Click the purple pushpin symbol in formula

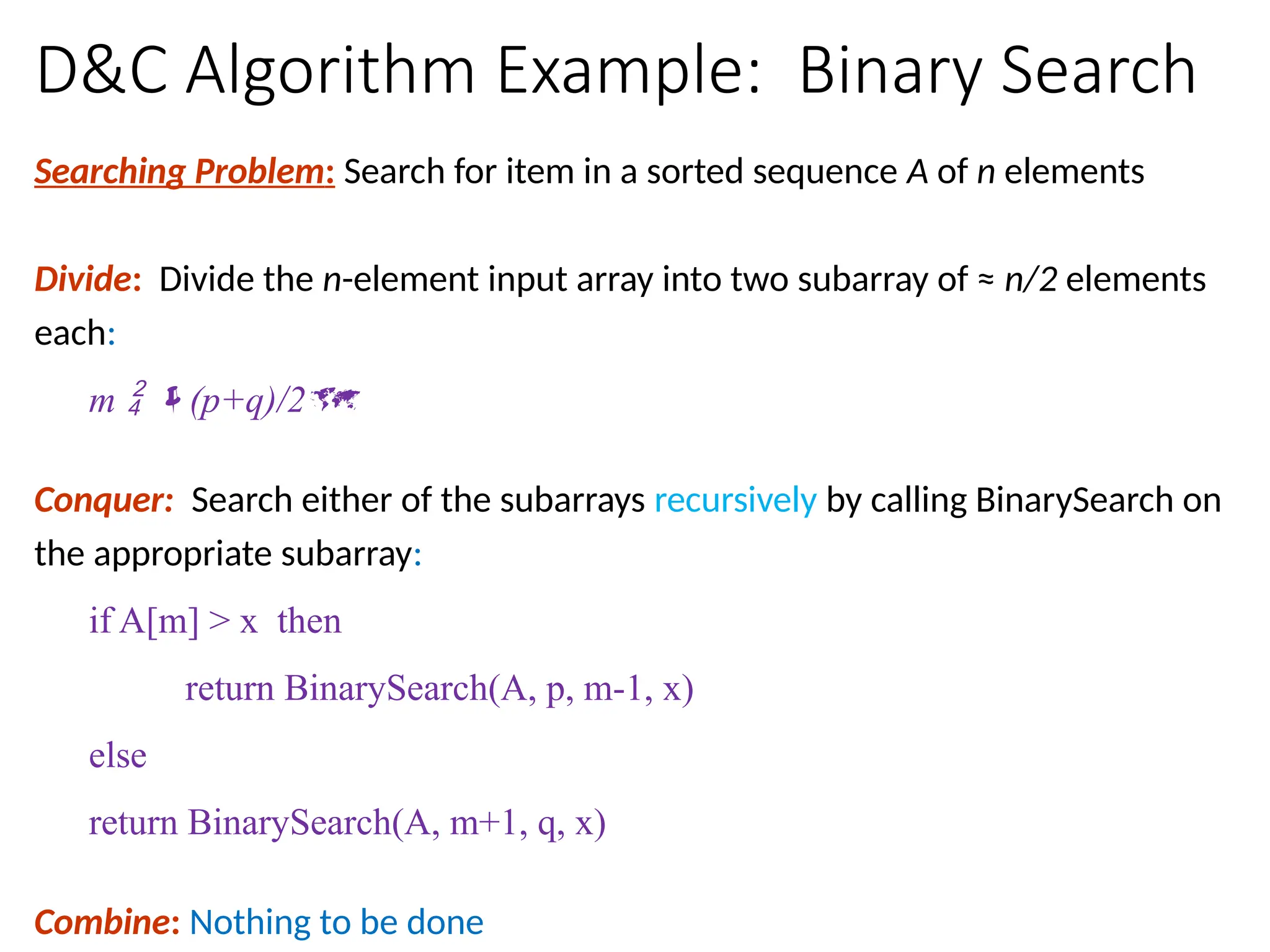click(x=172, y=400)
